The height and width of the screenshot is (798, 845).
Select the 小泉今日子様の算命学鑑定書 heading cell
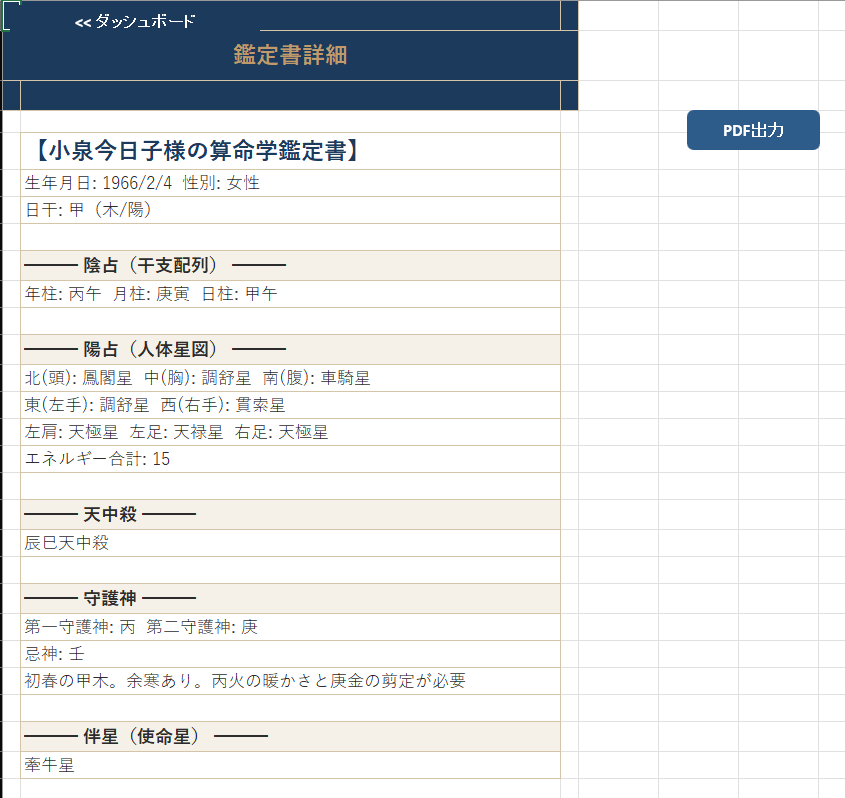coord(290,151)
